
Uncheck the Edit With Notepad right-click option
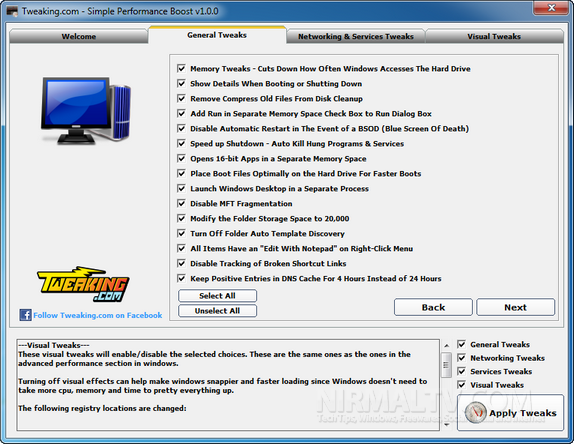(181, 249)
